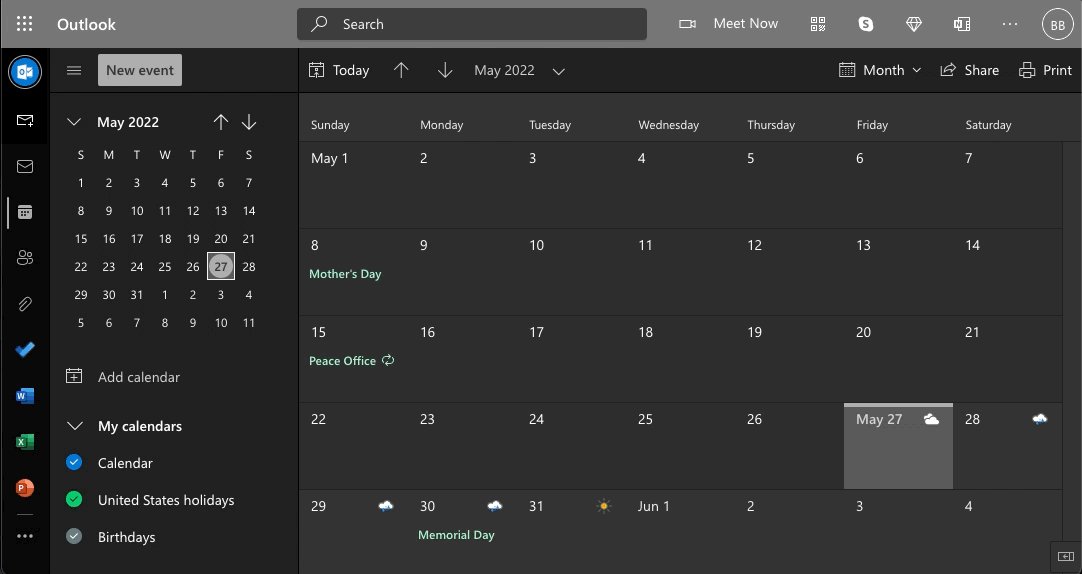Select the May 1 cell in month grid
The width and height of the screenshot is (1082, 574).
point(353,185)
